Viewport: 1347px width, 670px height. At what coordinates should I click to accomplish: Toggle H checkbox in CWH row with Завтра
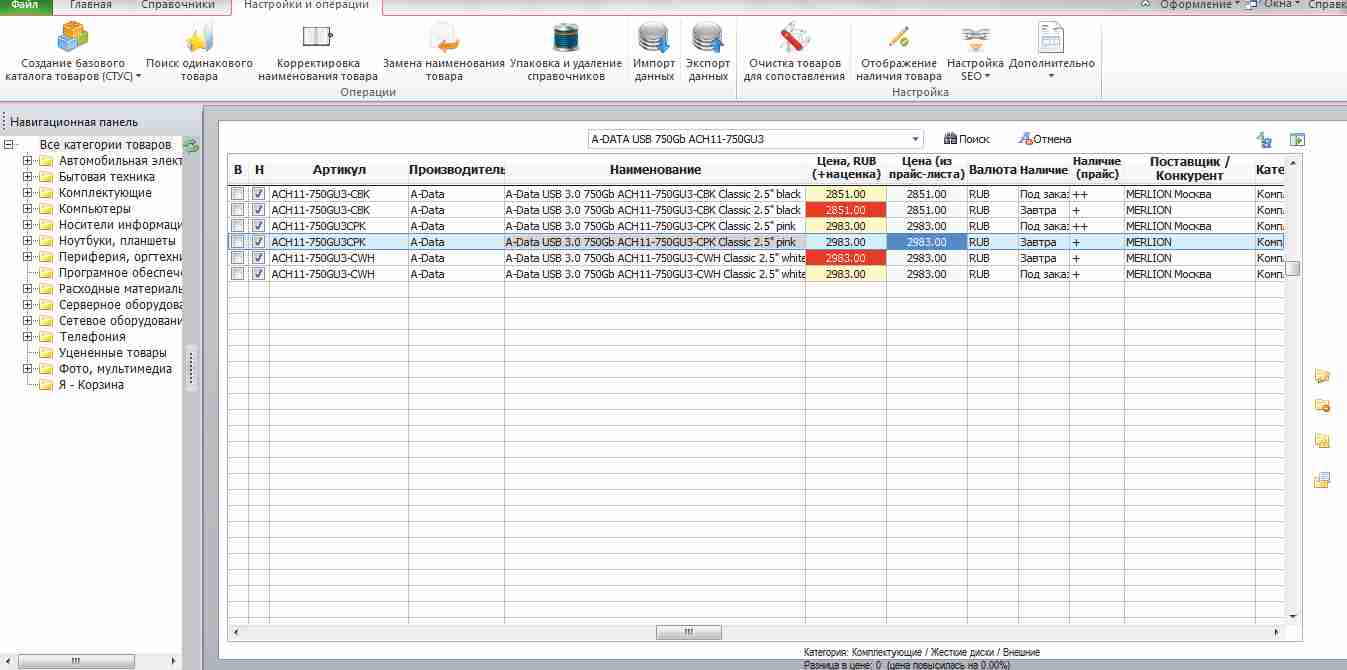tap(259, 258)
